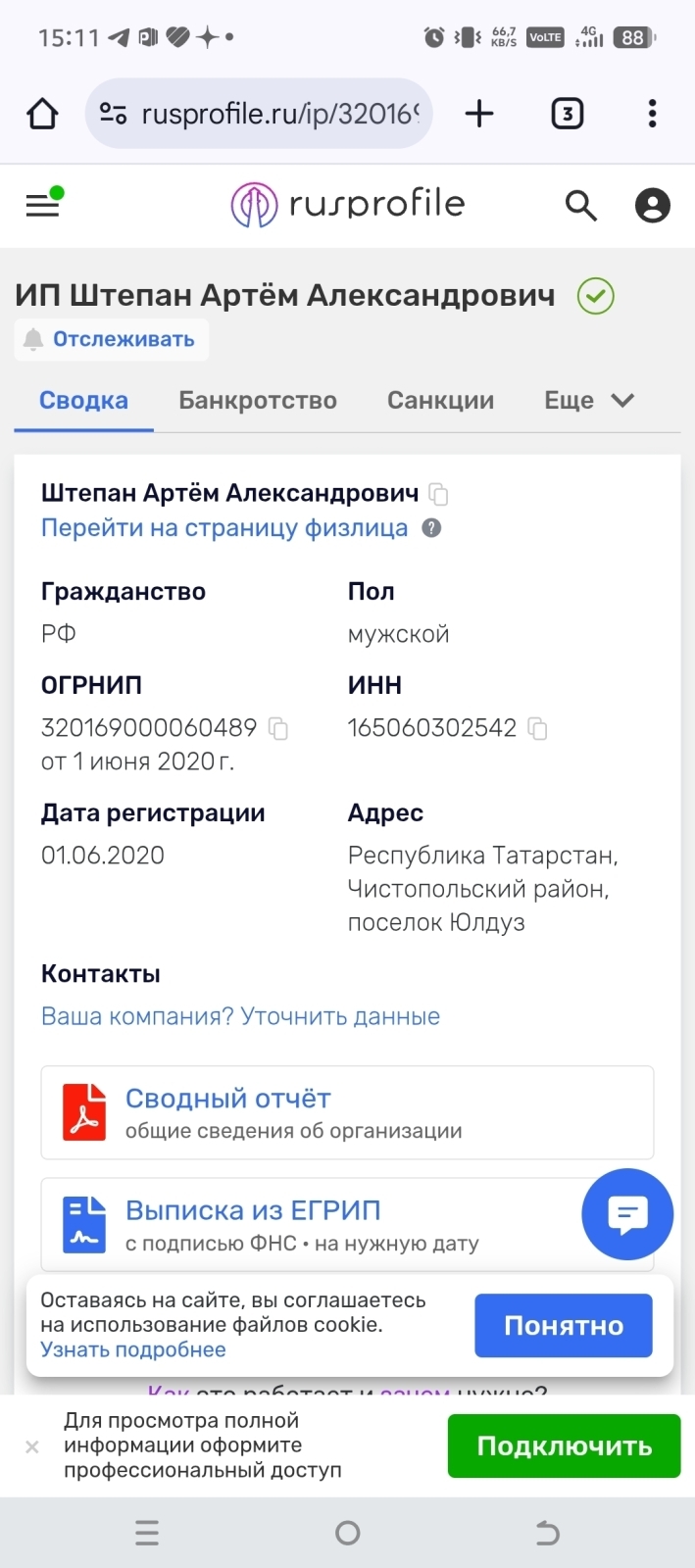Dismiss the access banner with X
695x1568 pixels.
tap(32, 1445)
